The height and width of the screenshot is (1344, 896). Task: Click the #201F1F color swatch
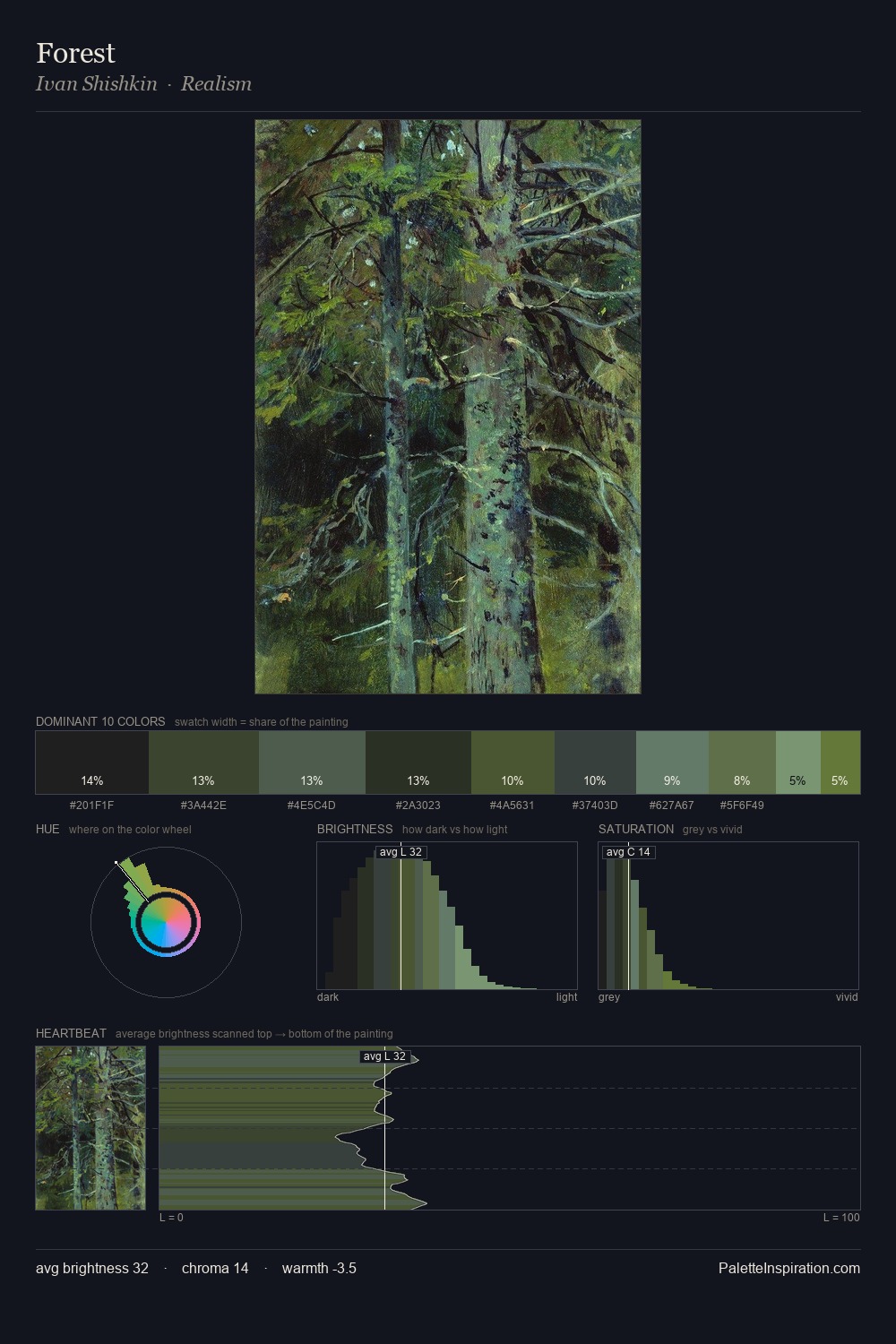click(92, 762)
